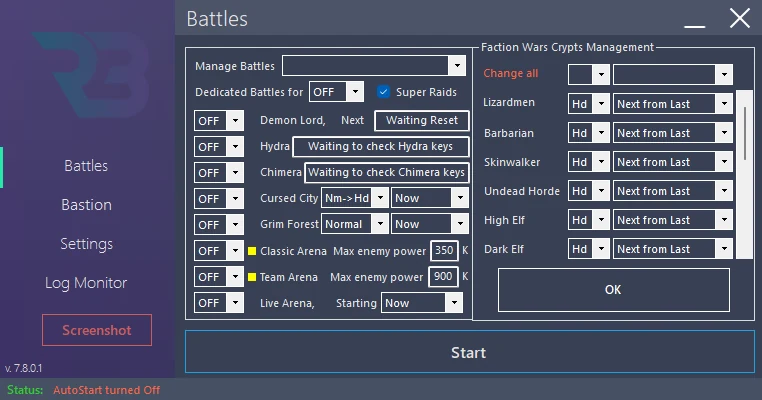The width and height of the screenshot is (762, 400).
Task: Click the Undead Horde faction label
Action: pos(522,191)
